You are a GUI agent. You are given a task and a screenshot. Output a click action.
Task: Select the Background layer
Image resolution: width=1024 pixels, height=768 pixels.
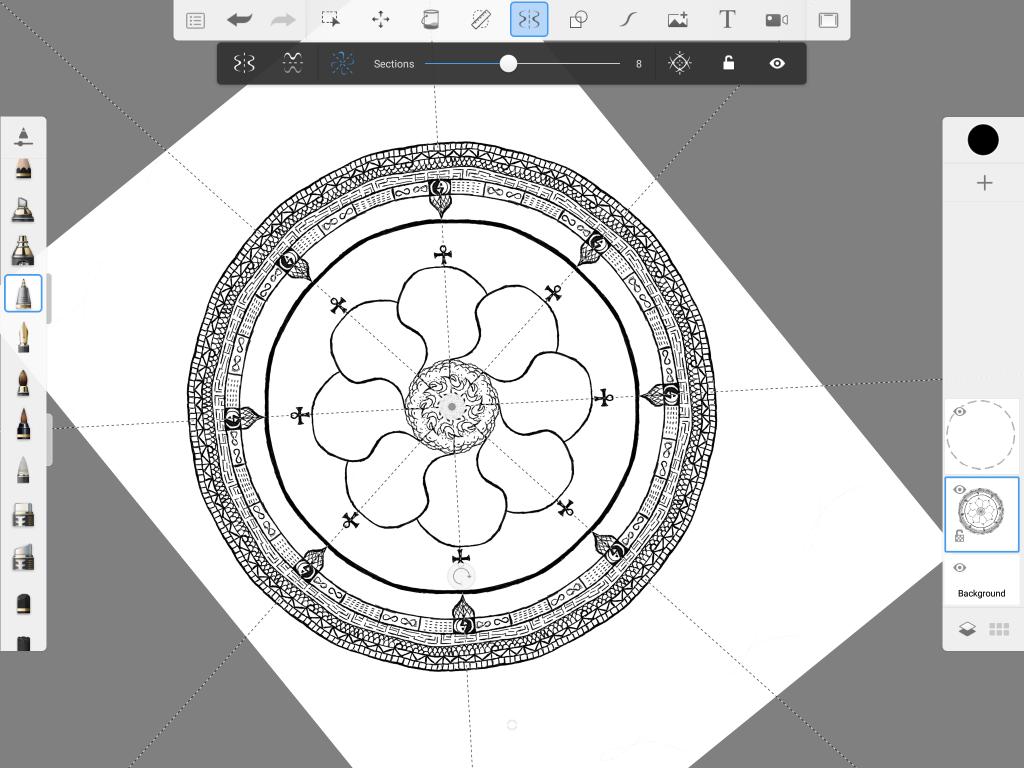click(981, 579)
